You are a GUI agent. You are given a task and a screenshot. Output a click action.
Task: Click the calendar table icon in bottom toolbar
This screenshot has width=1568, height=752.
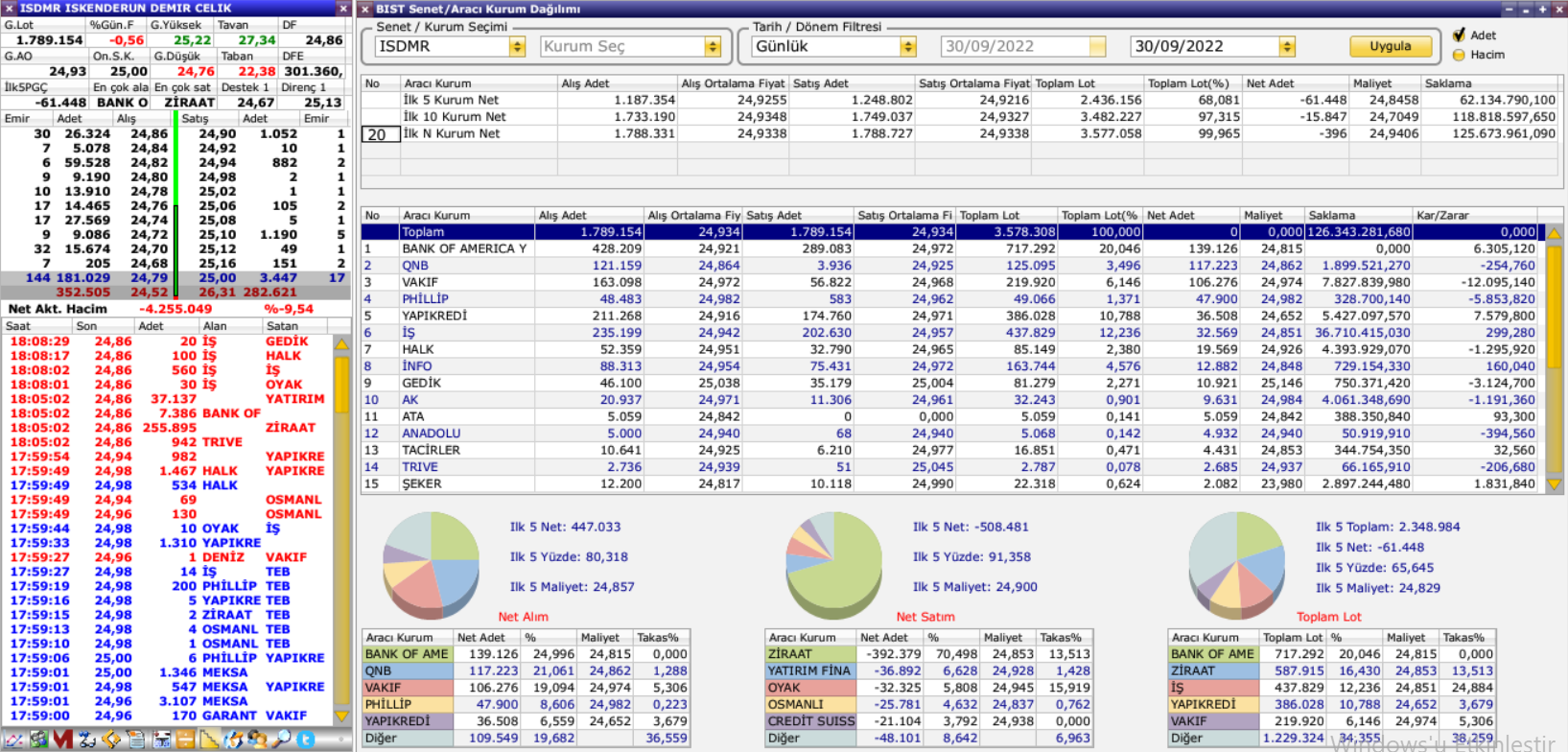coord(161,740)
